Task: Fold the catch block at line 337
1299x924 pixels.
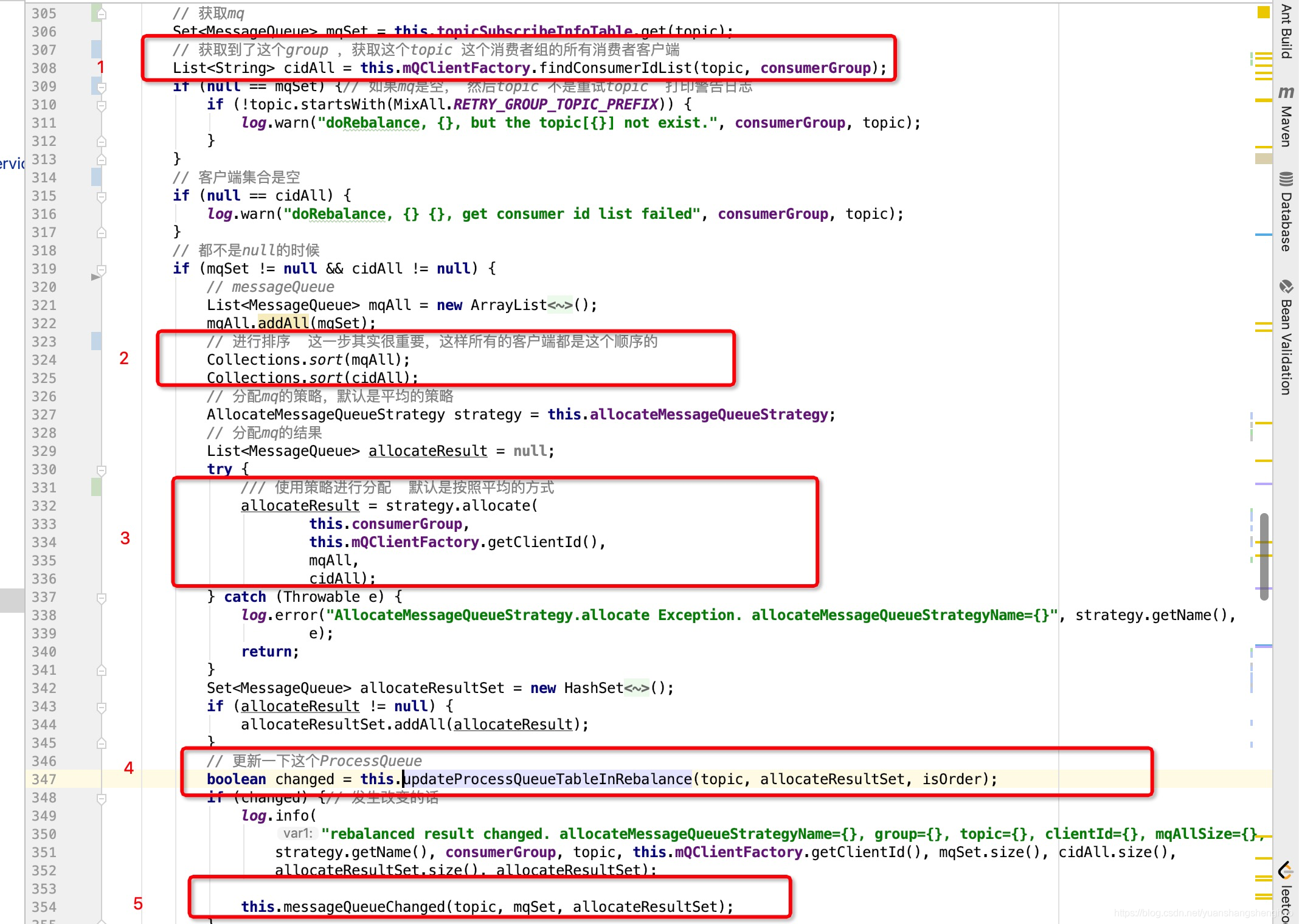Action: pyautogui.click(x=102, y=598)
